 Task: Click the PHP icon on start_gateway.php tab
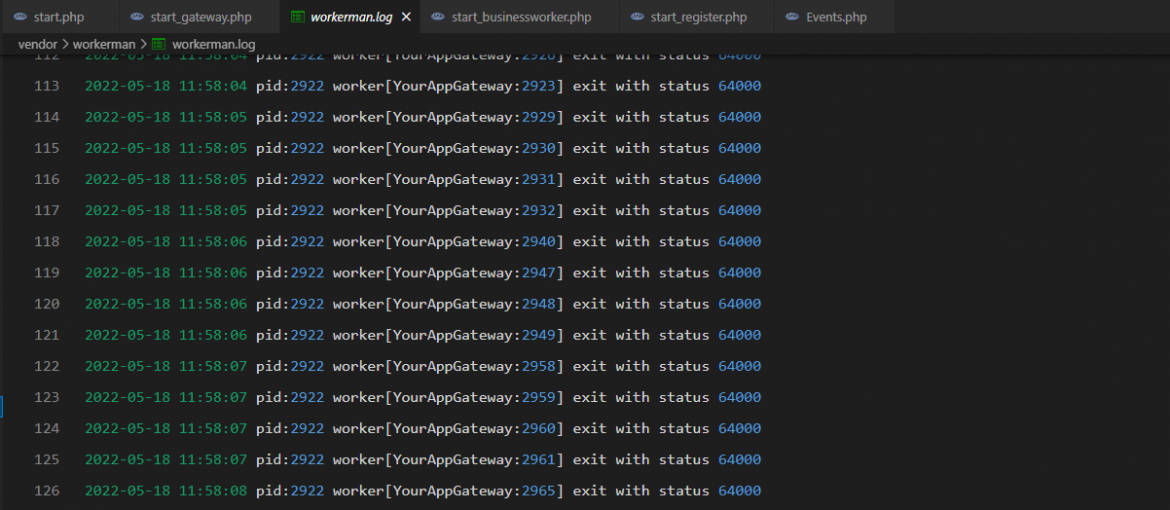click(137, 16)
